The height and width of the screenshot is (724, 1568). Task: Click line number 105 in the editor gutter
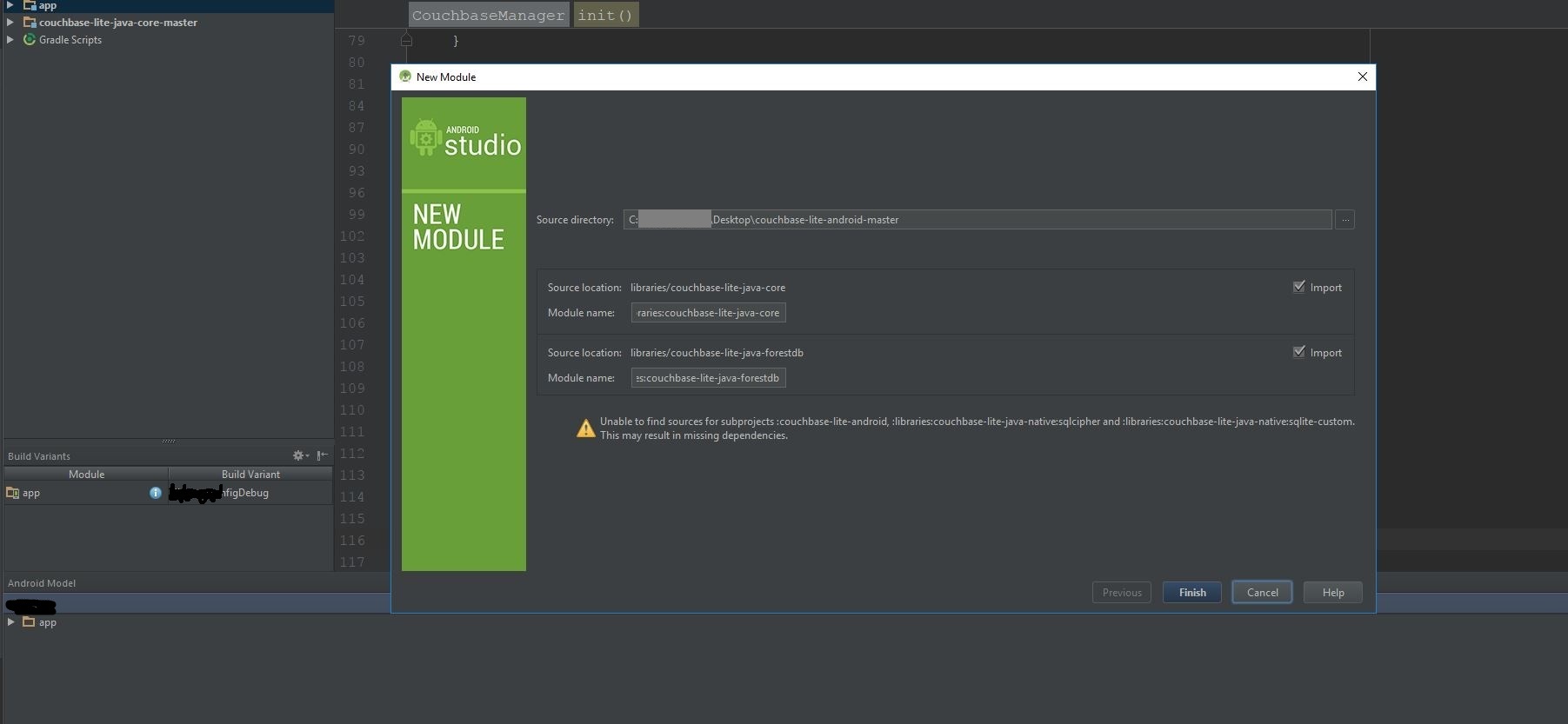(x=352, y=302)
